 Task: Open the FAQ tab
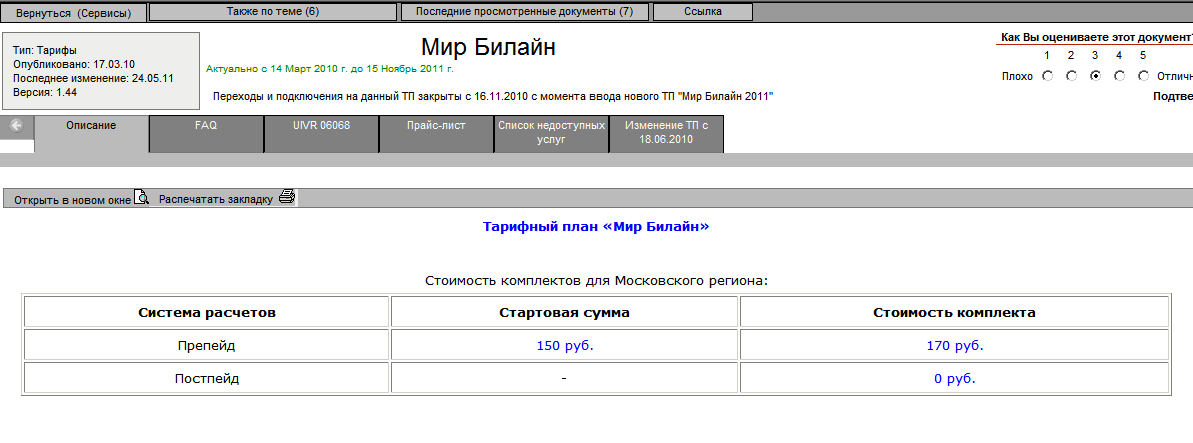tap(206, 134)
